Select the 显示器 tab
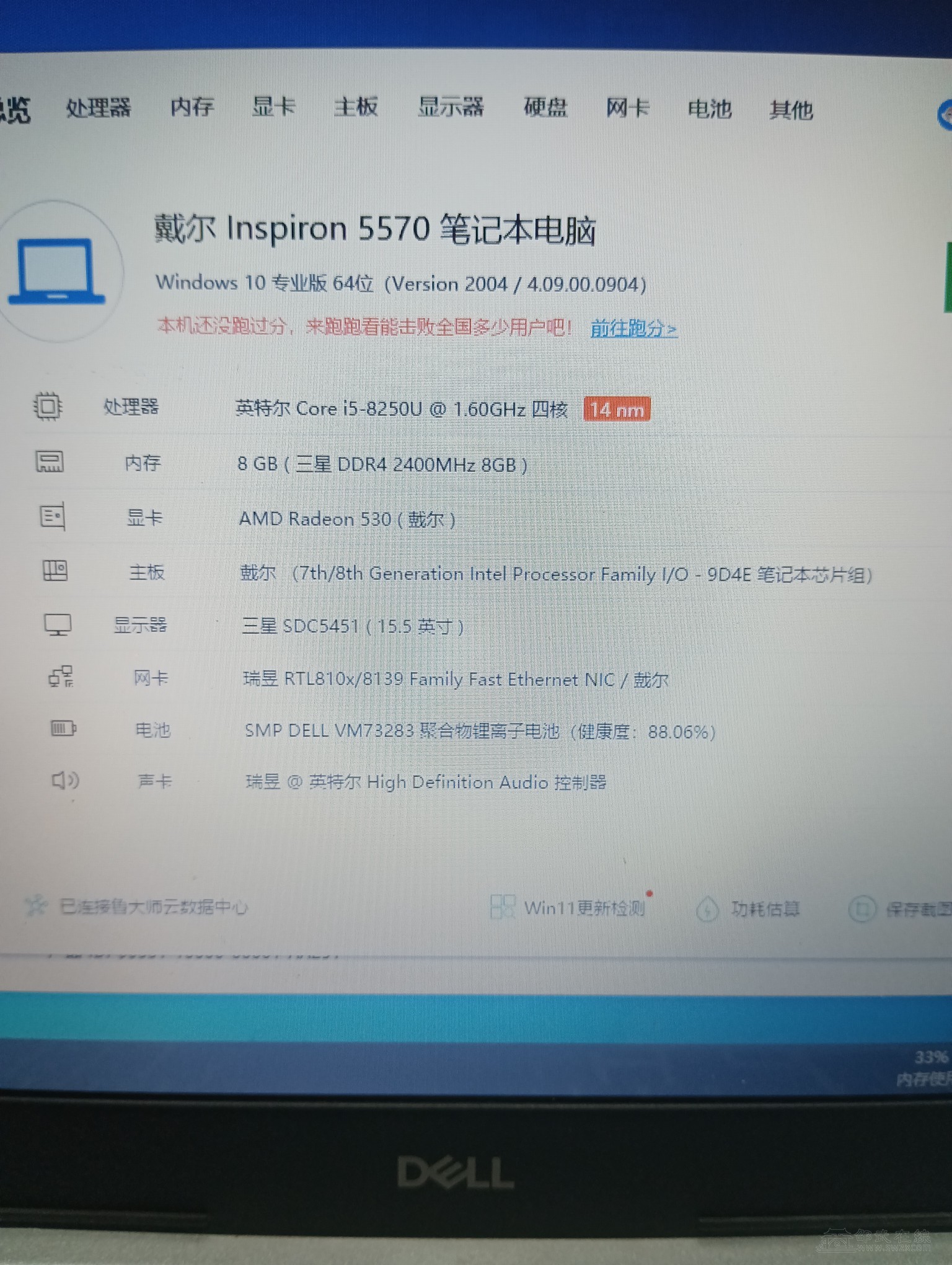Image resolution: width=952 pixels, height=1265 pixels. point(451,107)
